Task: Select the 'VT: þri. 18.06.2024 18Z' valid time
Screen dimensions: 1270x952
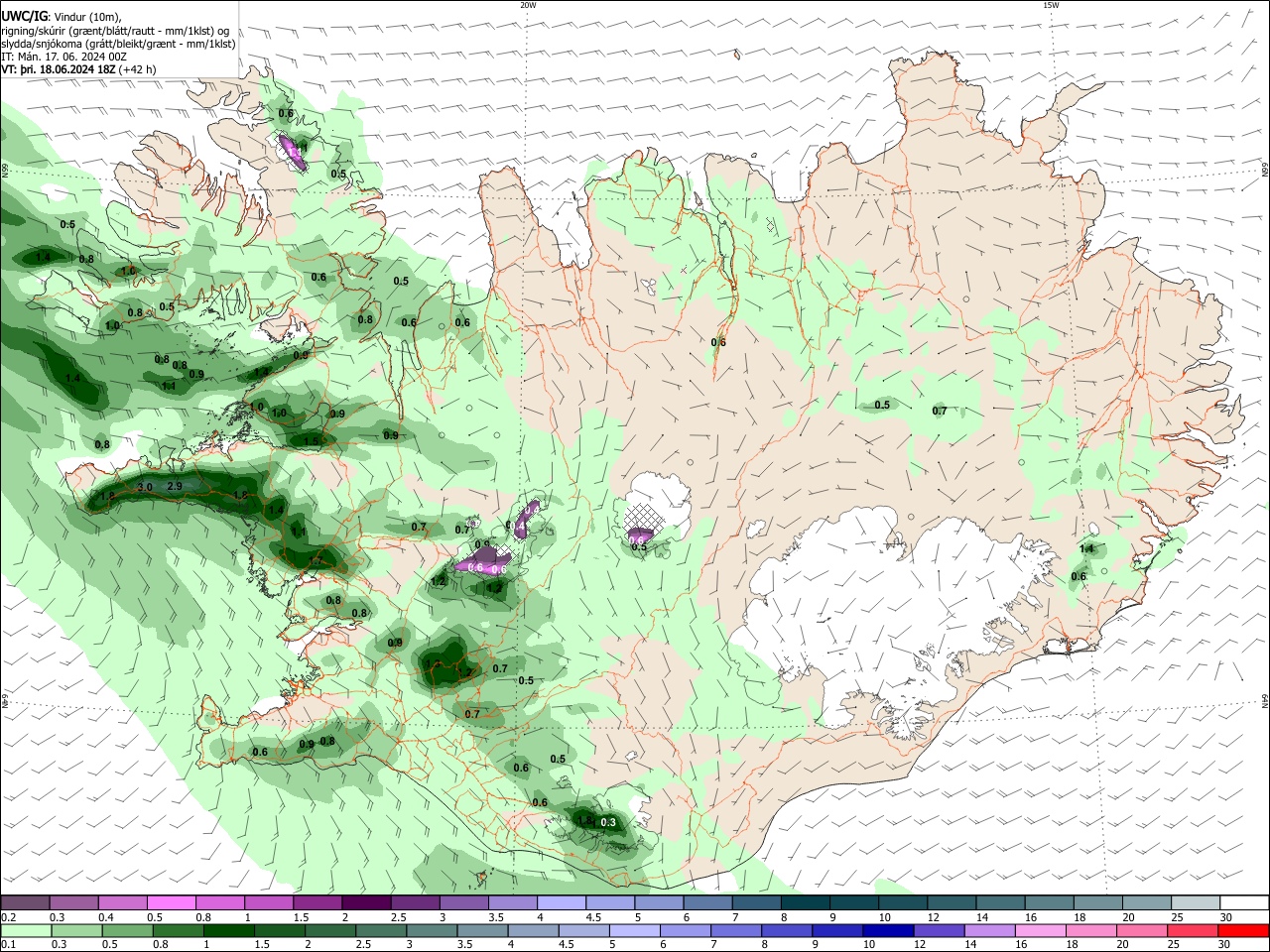Action: pos(59,69)
